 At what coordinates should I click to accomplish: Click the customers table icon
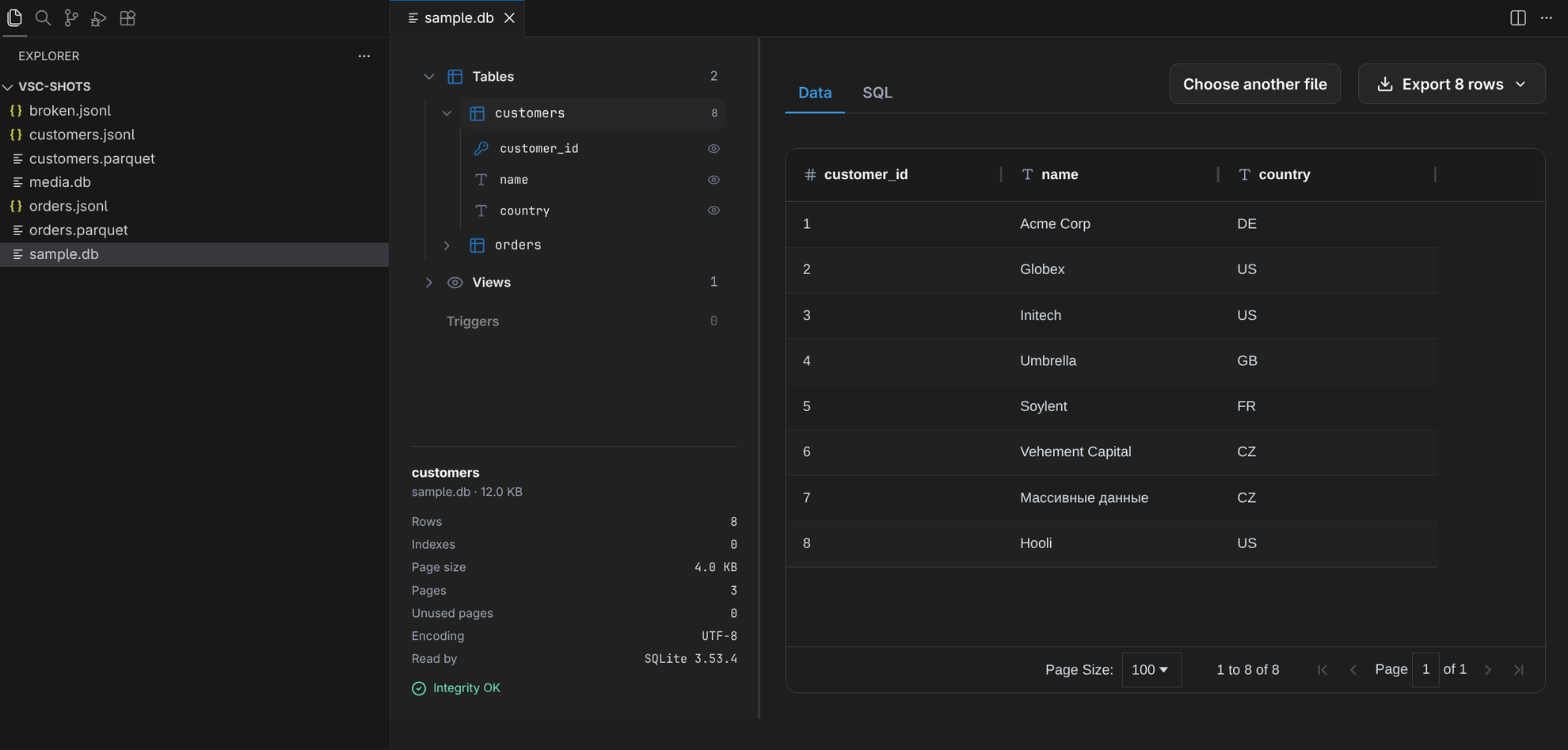pyautogui.click(x=477, y=113)
